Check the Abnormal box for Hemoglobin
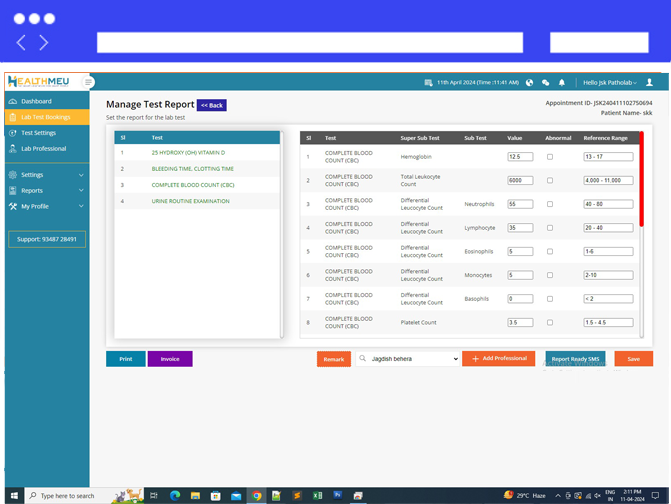 [x=550, y=157]
